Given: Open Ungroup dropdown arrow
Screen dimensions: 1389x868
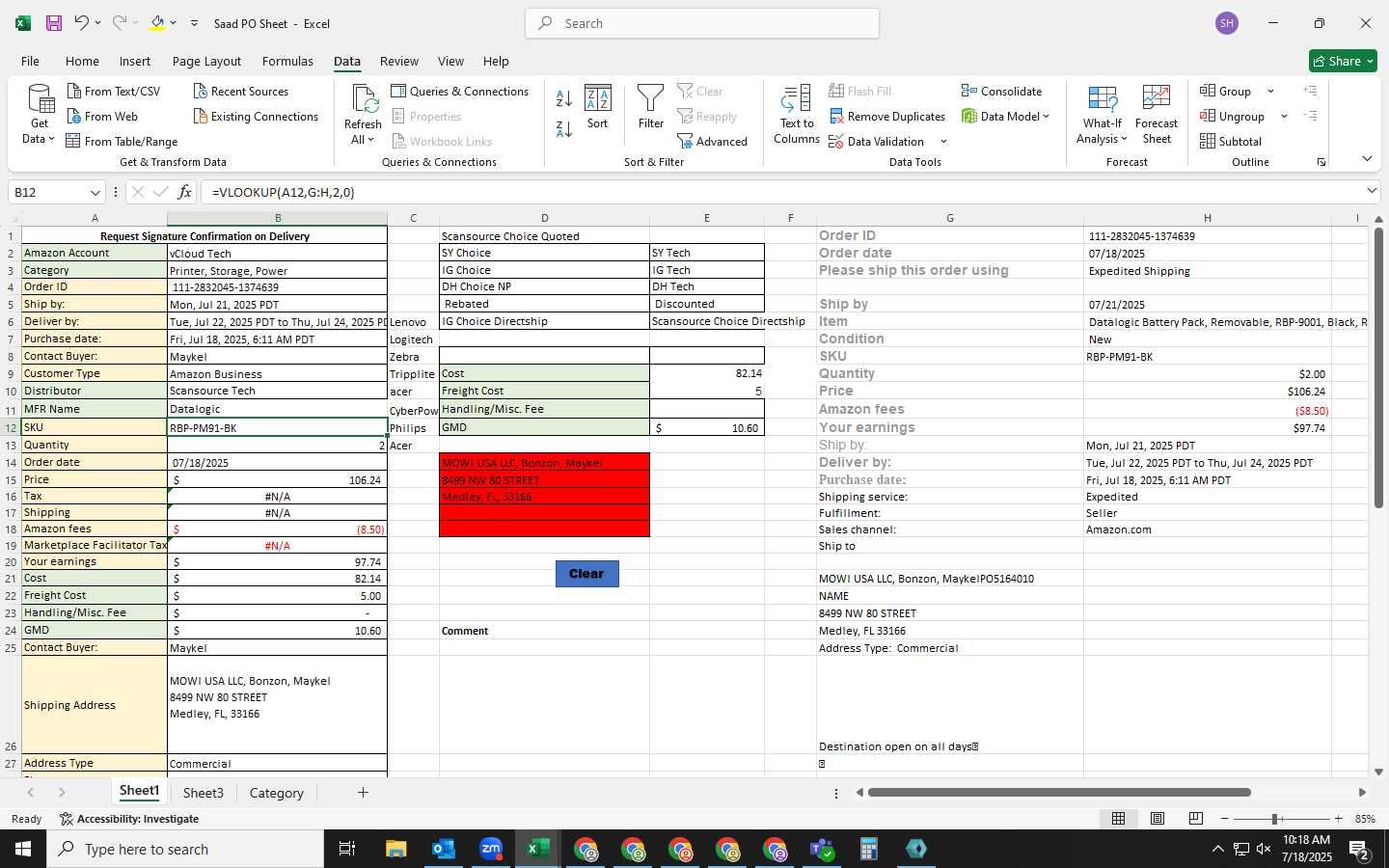Looking at the screenshot, I should click(1284, 116).
